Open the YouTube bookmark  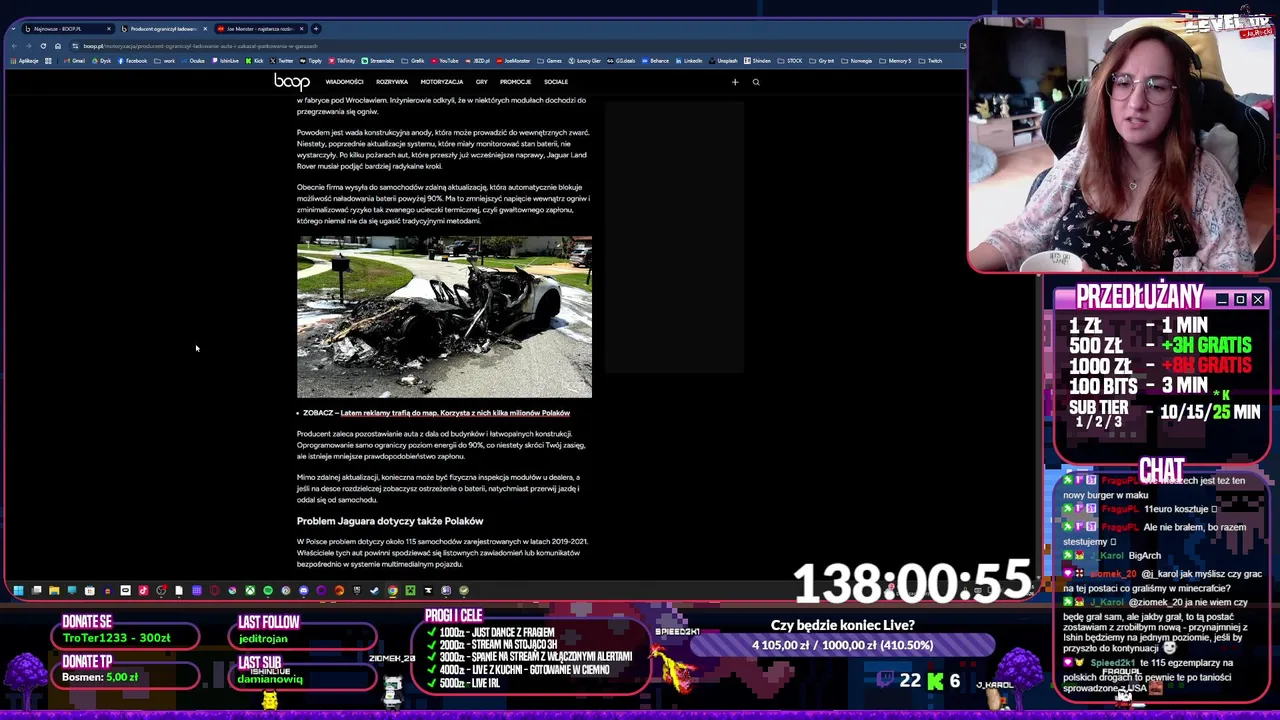tap(444, 61)
